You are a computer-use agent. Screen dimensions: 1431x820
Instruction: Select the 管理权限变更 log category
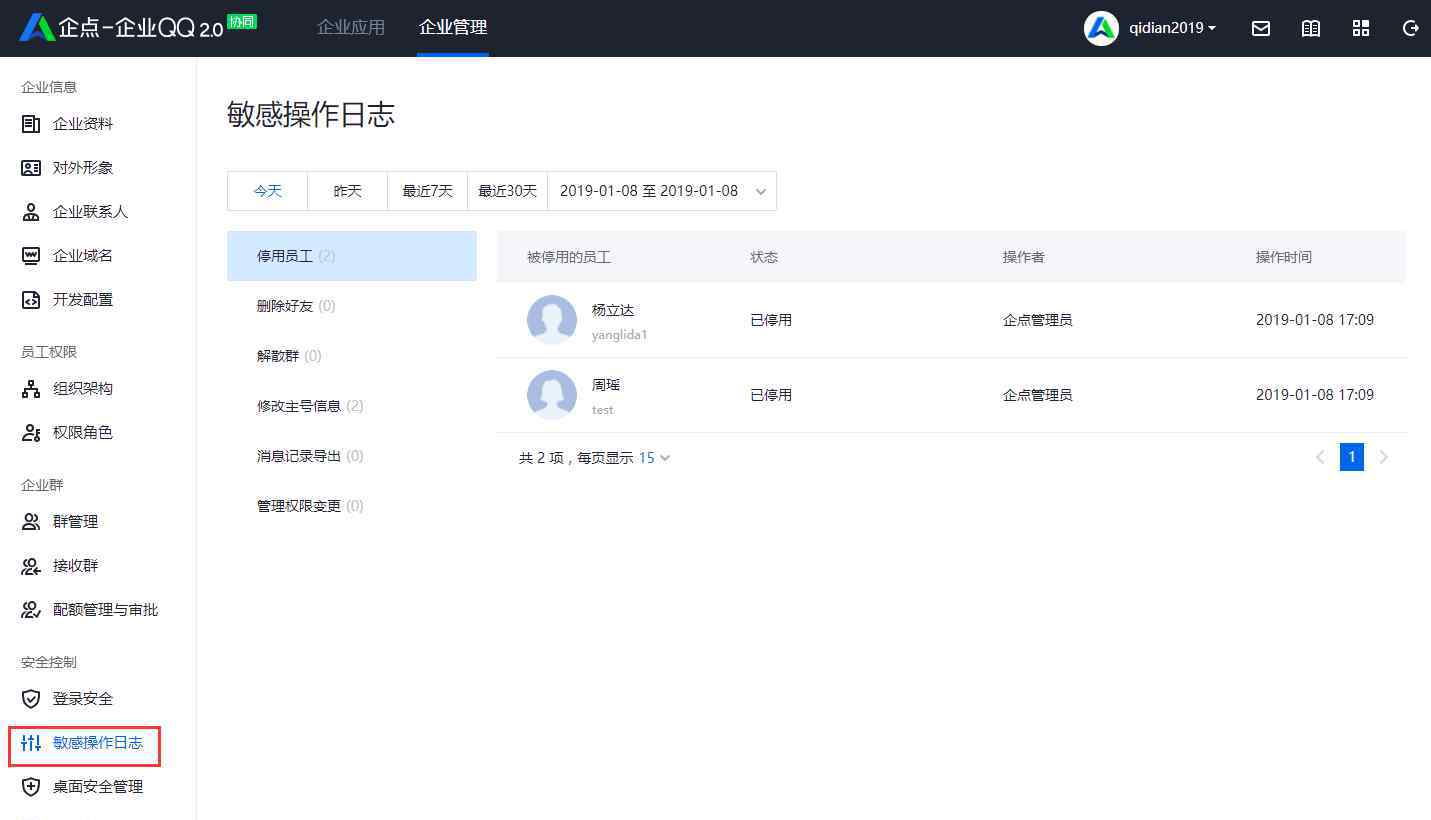352,506
